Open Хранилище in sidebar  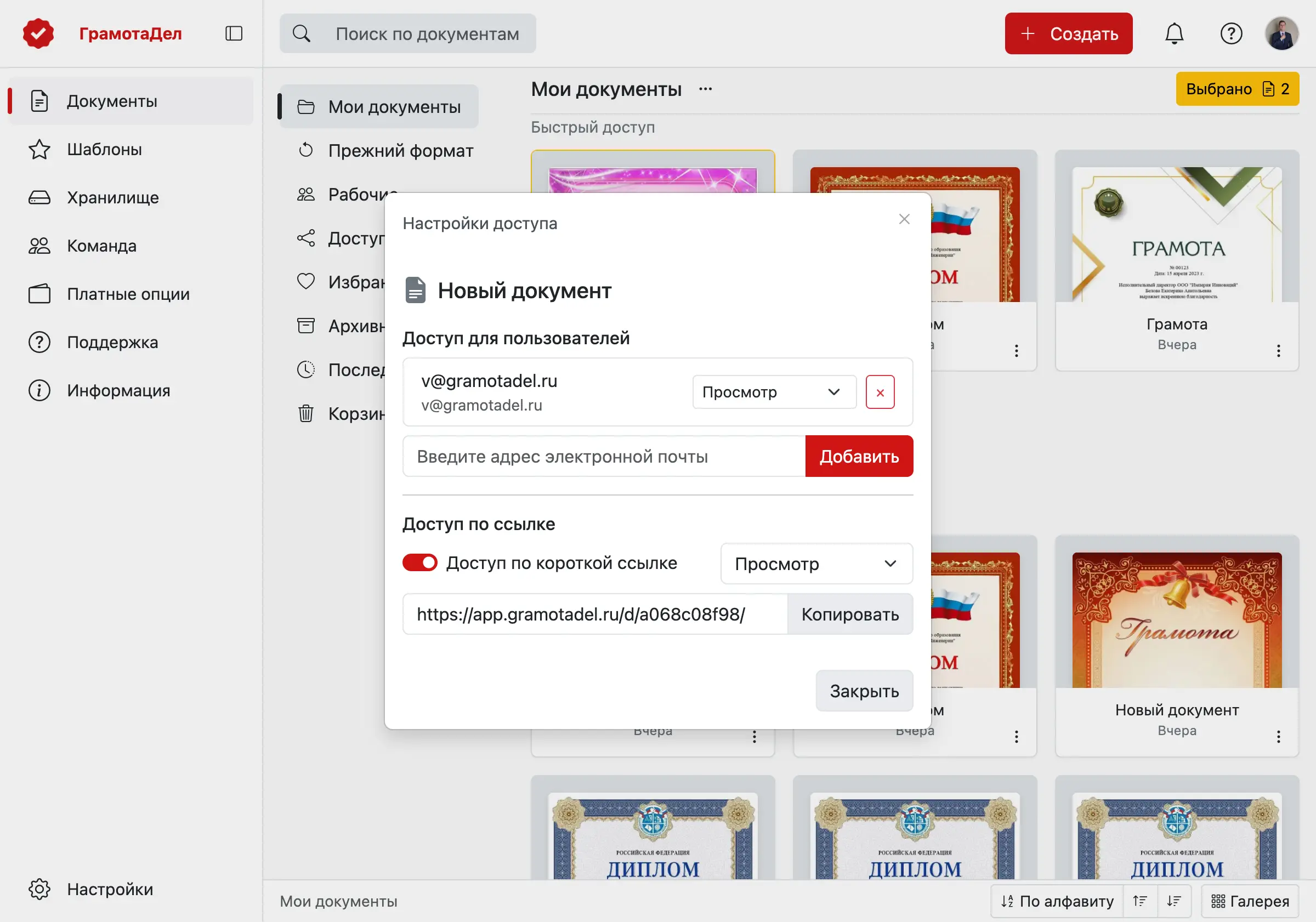(131, 197)
